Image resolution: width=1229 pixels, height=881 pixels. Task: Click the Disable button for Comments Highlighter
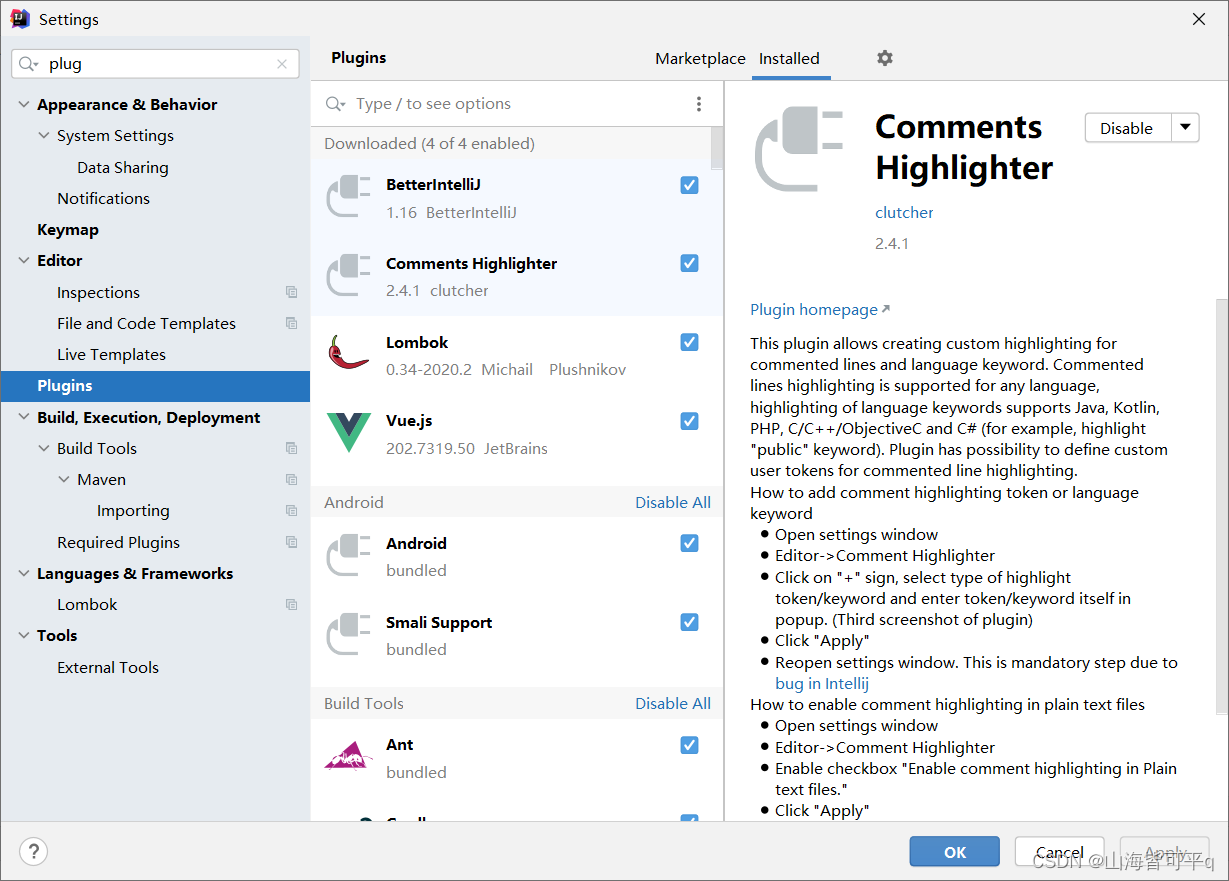pos(1127,127)
